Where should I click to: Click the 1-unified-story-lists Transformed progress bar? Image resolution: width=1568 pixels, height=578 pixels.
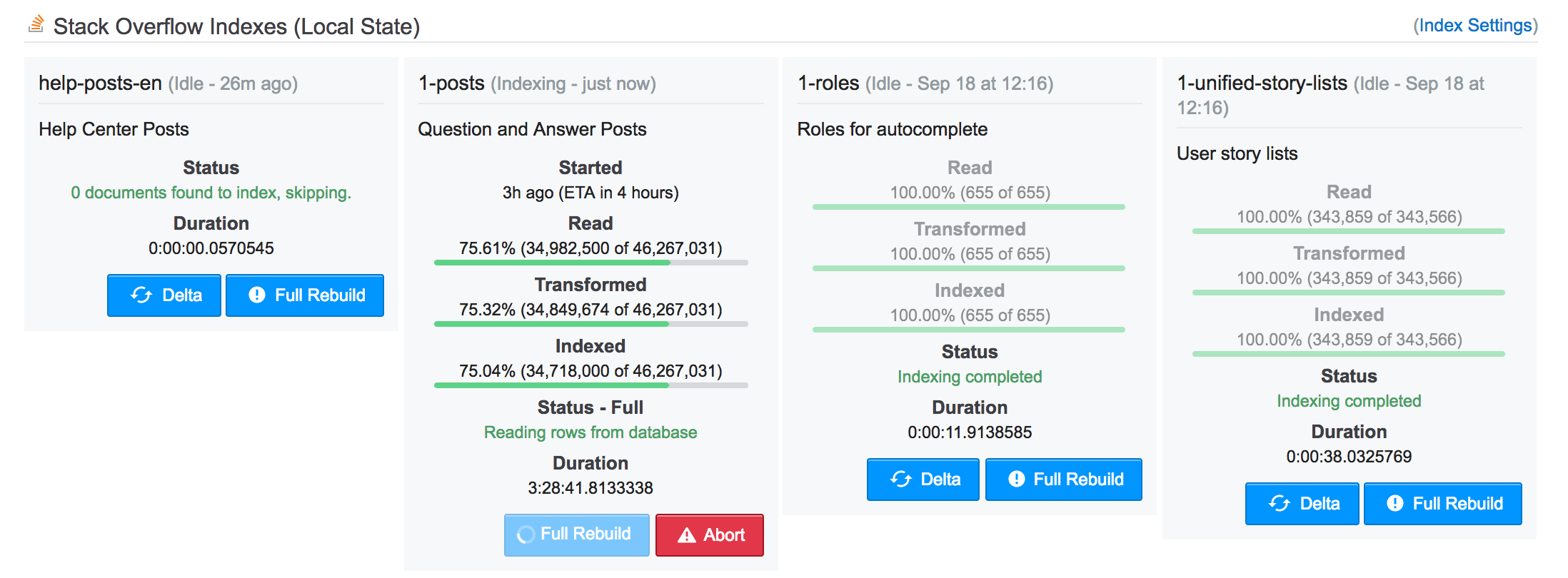coord(1349,293)
